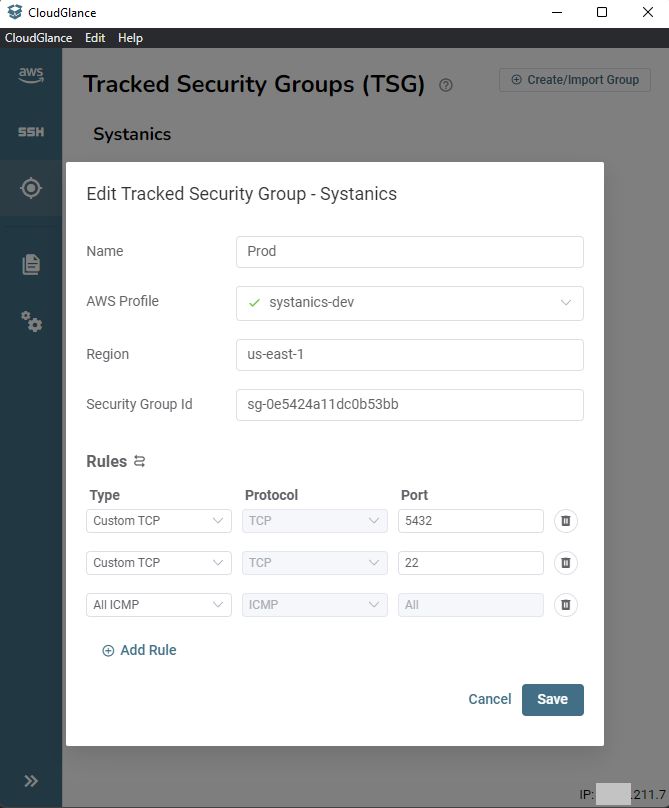Open the All ICMP type dropdown
Viewport: 669px width, 808px height.
(x=159, y=604)
